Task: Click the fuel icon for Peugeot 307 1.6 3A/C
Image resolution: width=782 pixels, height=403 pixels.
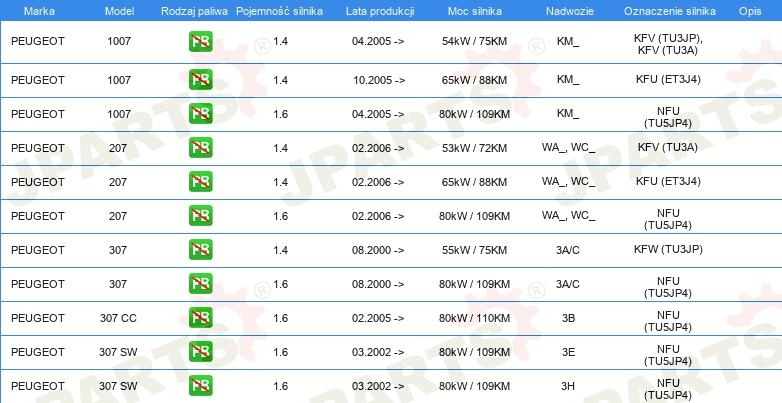Action: pyautogui.click(x=200, y=283)
